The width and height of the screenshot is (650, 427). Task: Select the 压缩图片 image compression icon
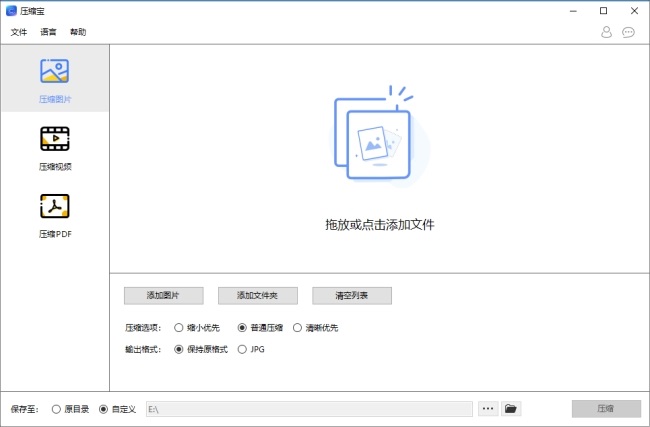click(x=54, y=72)
